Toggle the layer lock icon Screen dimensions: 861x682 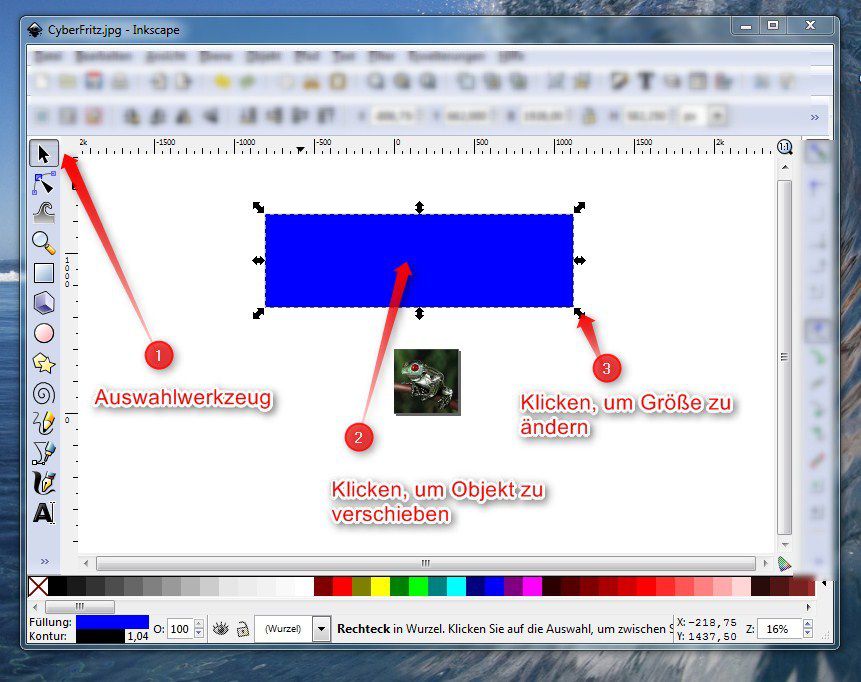click(x=243, y=628)
